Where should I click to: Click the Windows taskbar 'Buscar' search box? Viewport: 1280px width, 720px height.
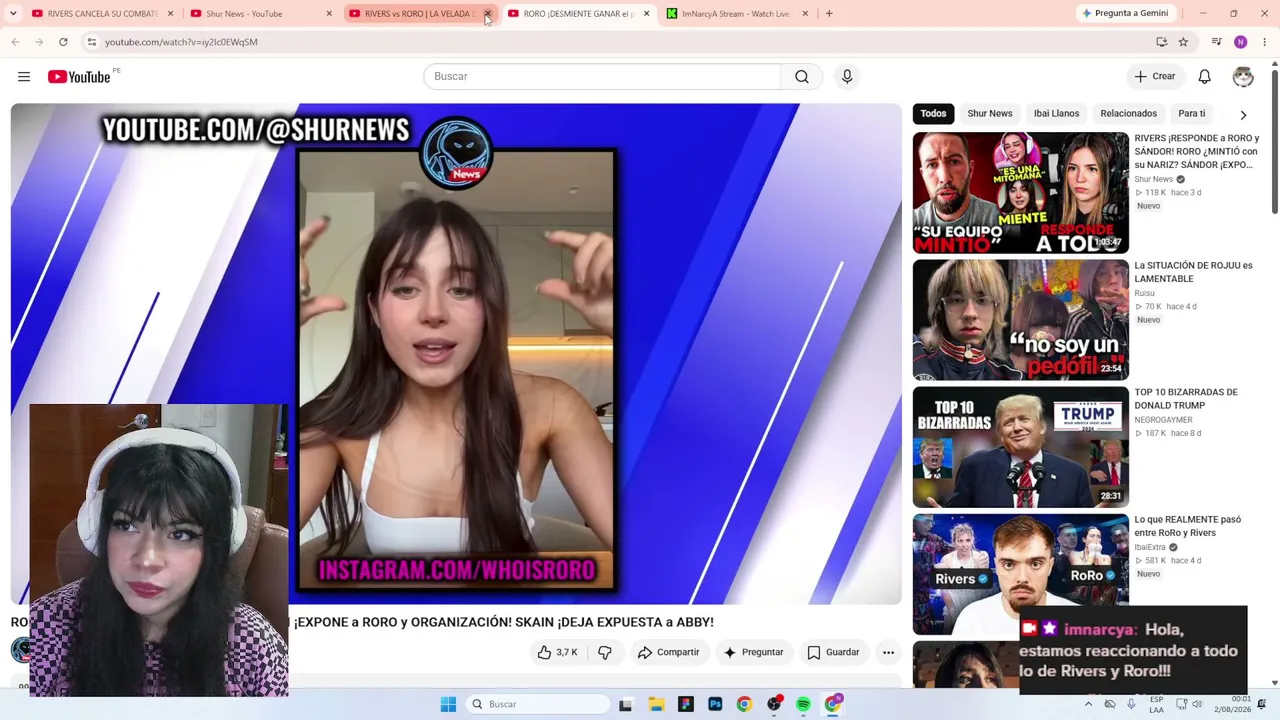coord(538,704)
